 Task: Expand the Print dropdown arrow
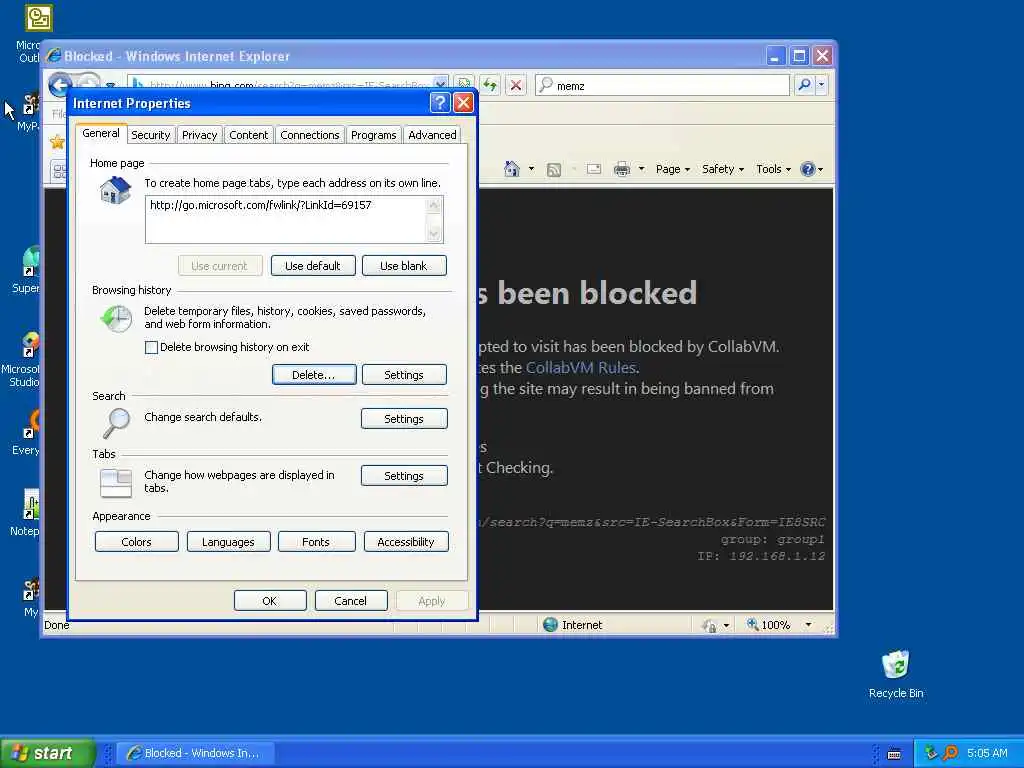(x=641, y=169)
